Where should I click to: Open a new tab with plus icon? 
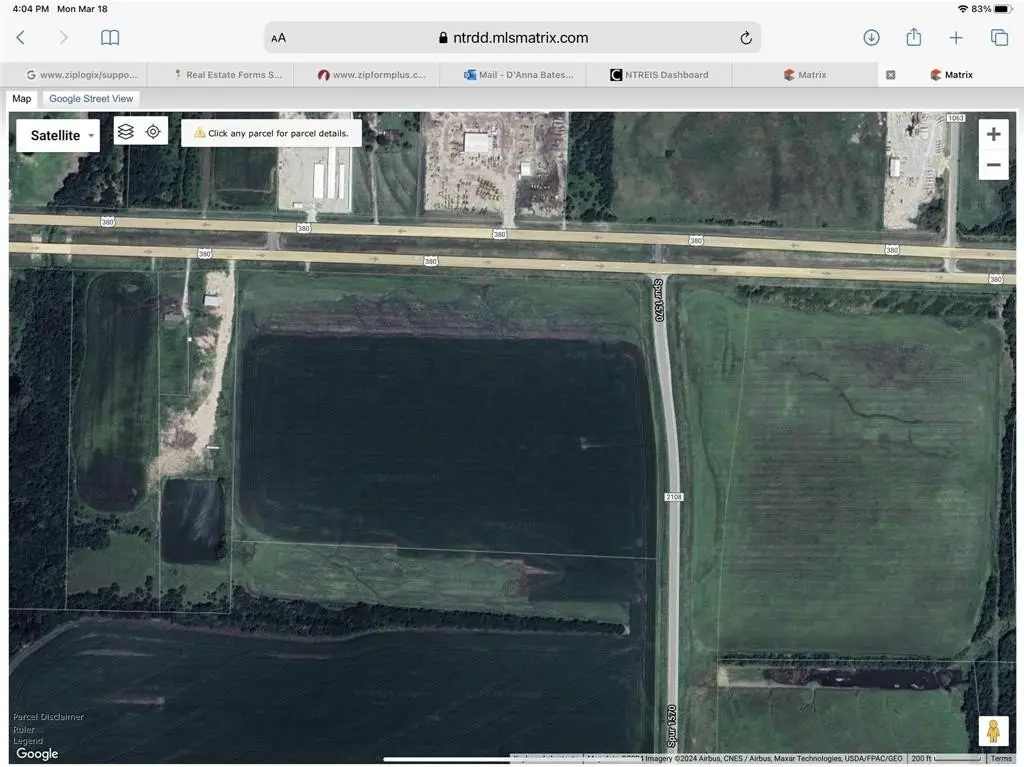pyautogui.click(x=956, y=37)
